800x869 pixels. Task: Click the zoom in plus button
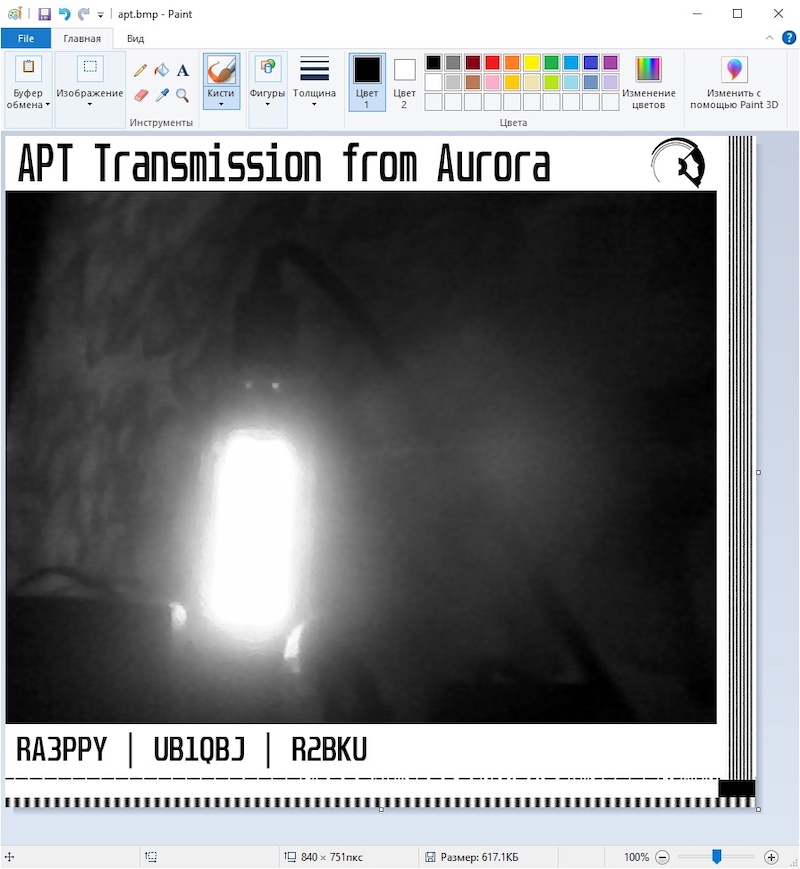771,857
